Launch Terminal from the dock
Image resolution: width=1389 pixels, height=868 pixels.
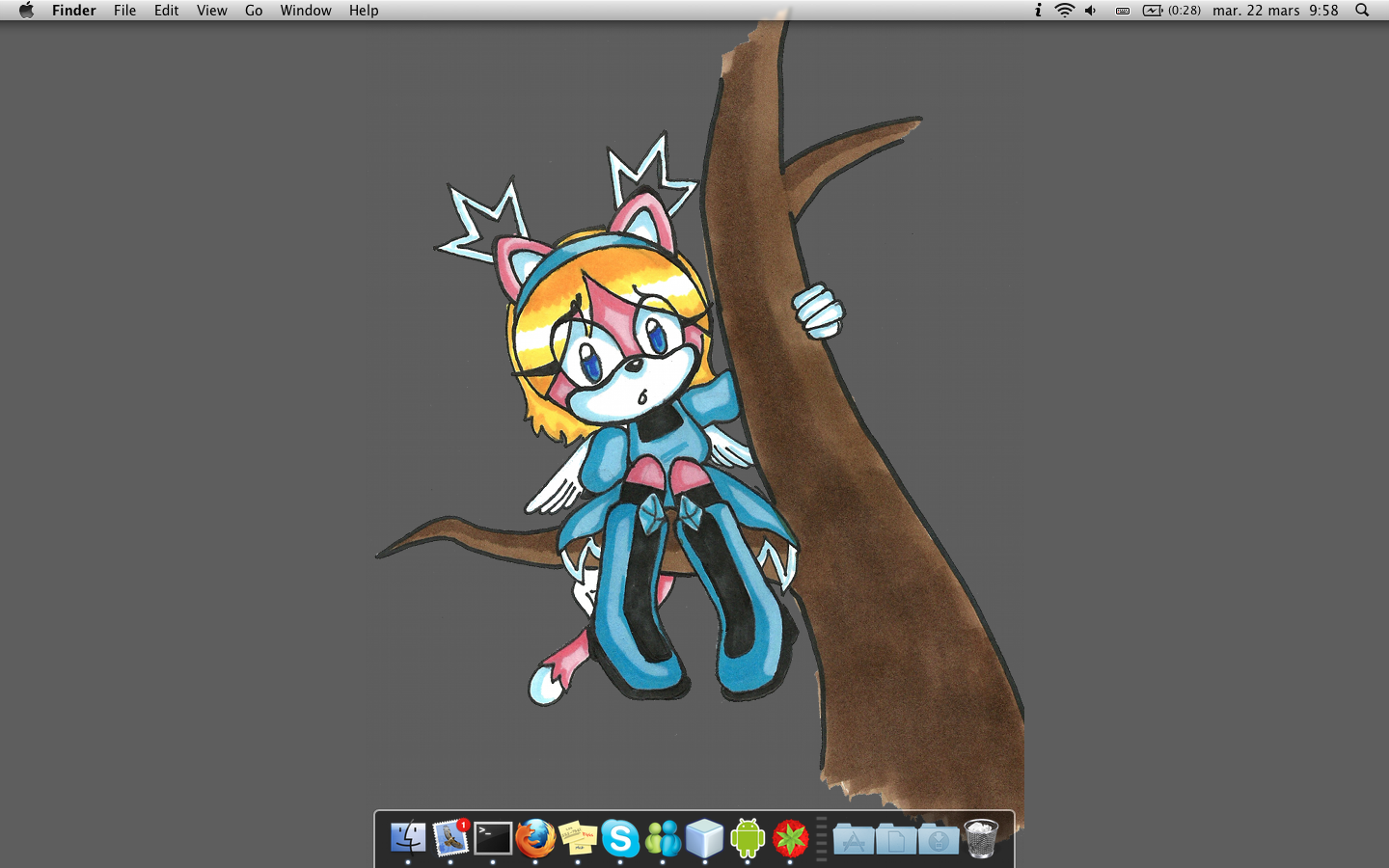tap(493, 838)
